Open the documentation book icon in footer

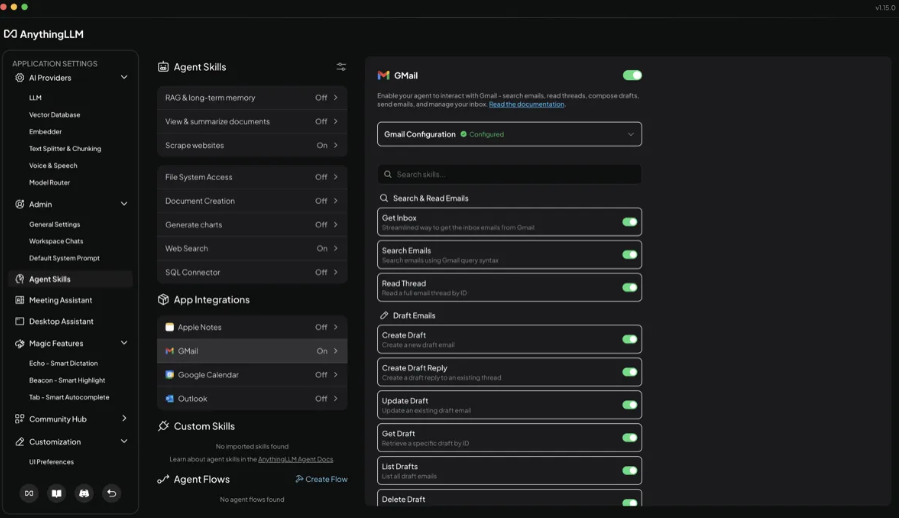point(56,493)
